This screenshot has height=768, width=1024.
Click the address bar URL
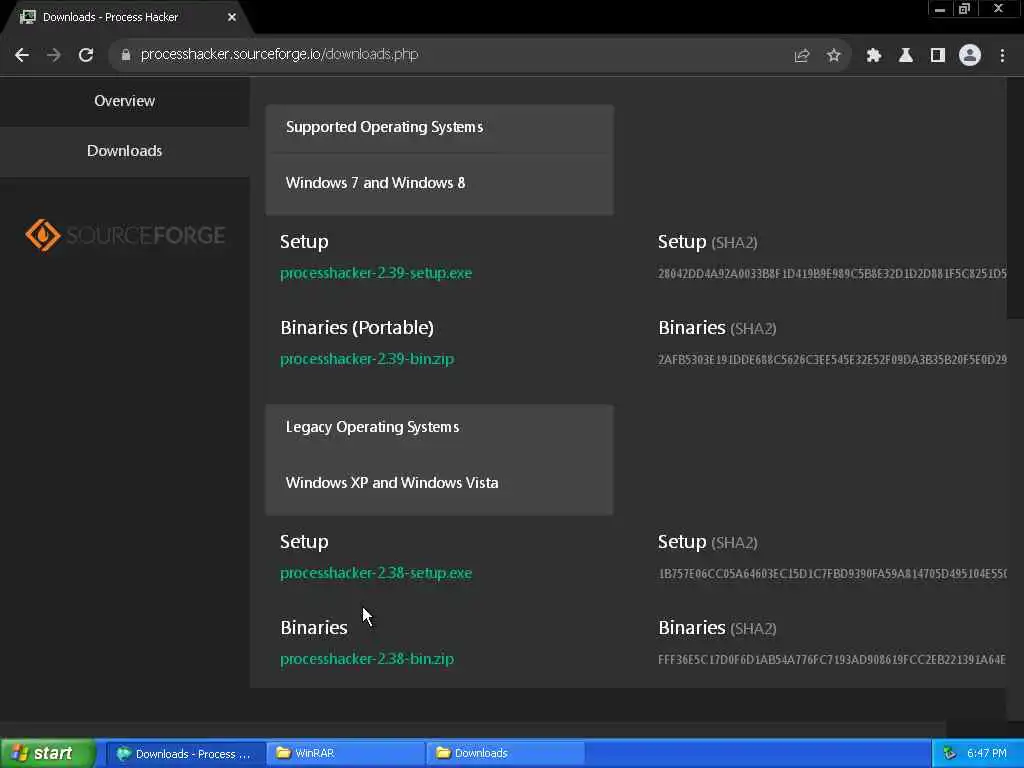pyautogui.click(x=280, y=54)
